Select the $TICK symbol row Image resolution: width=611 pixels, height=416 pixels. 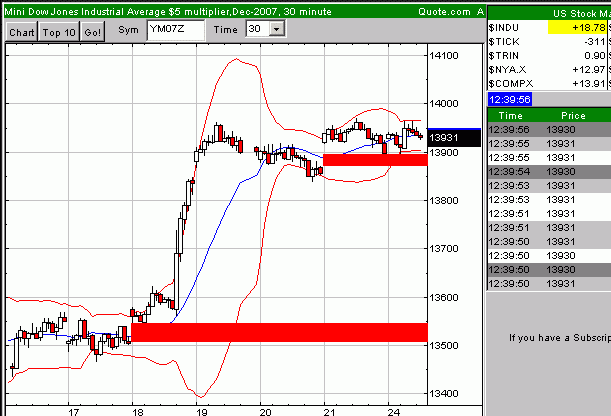click(510, 41)
